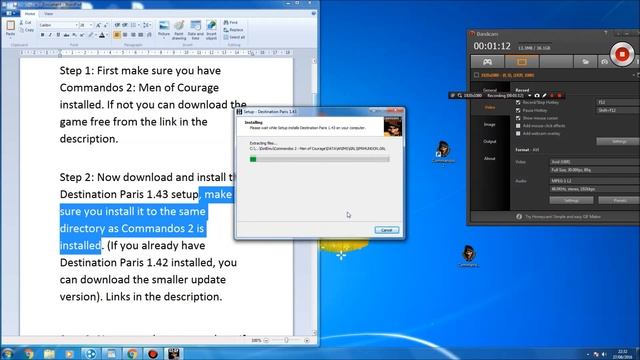Screen dimensions: 640x360
Task: Click the Grow font icon
Action: (x=98, y=25)
